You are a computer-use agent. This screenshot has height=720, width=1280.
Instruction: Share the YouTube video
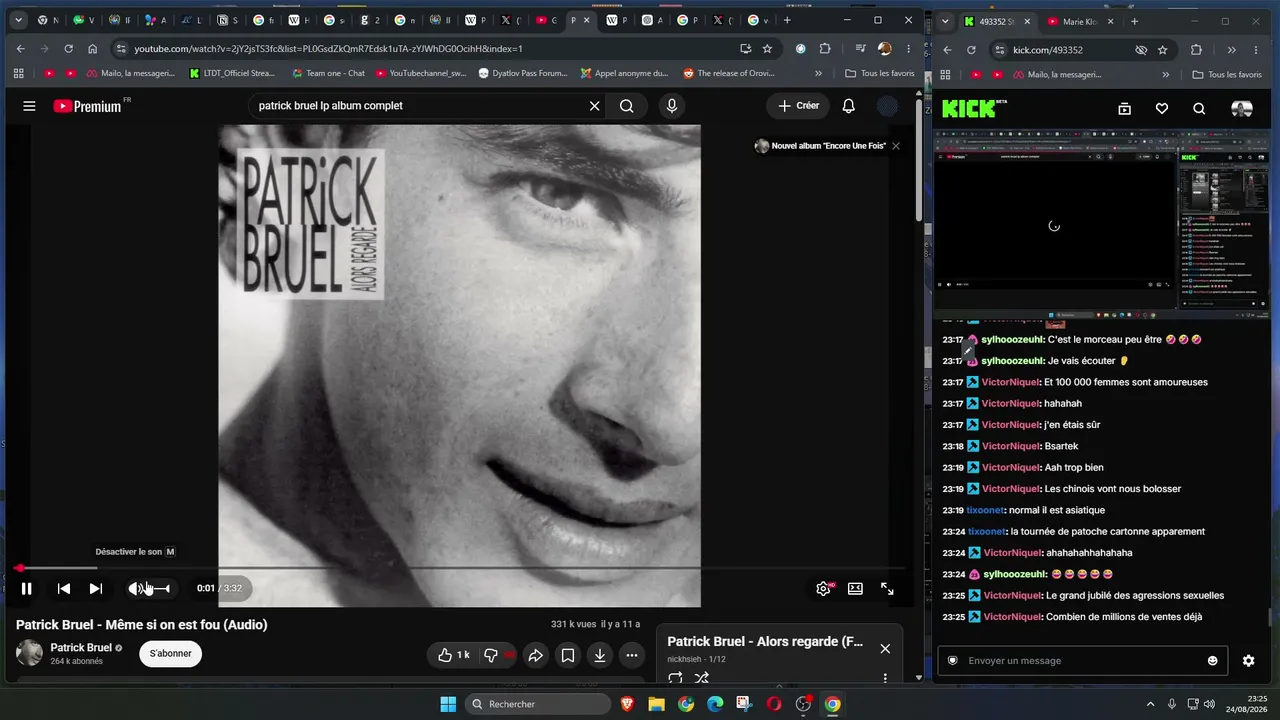pyautogui.click(x=535, y=656)
